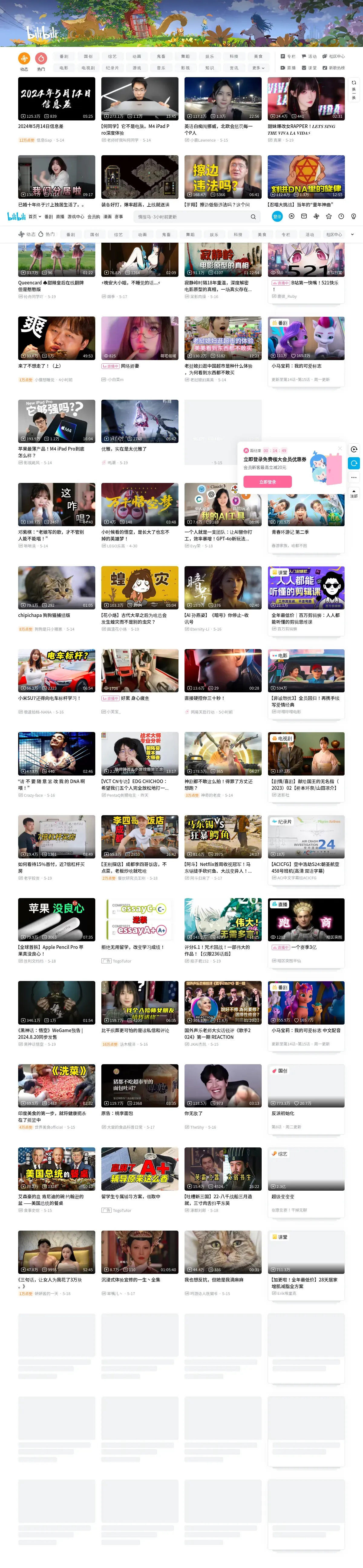Open the floating three-dots more button

(x=354, y=477)
